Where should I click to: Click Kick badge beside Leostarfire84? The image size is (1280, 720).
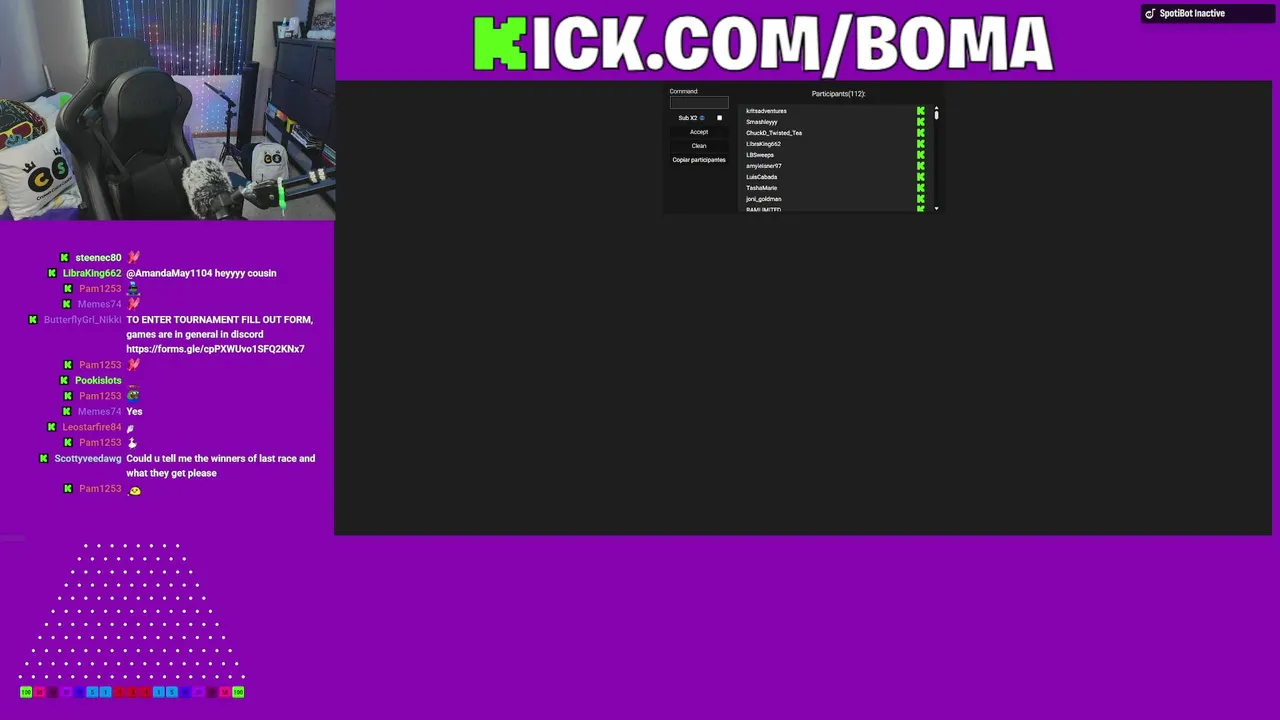[x=51, y=427]
